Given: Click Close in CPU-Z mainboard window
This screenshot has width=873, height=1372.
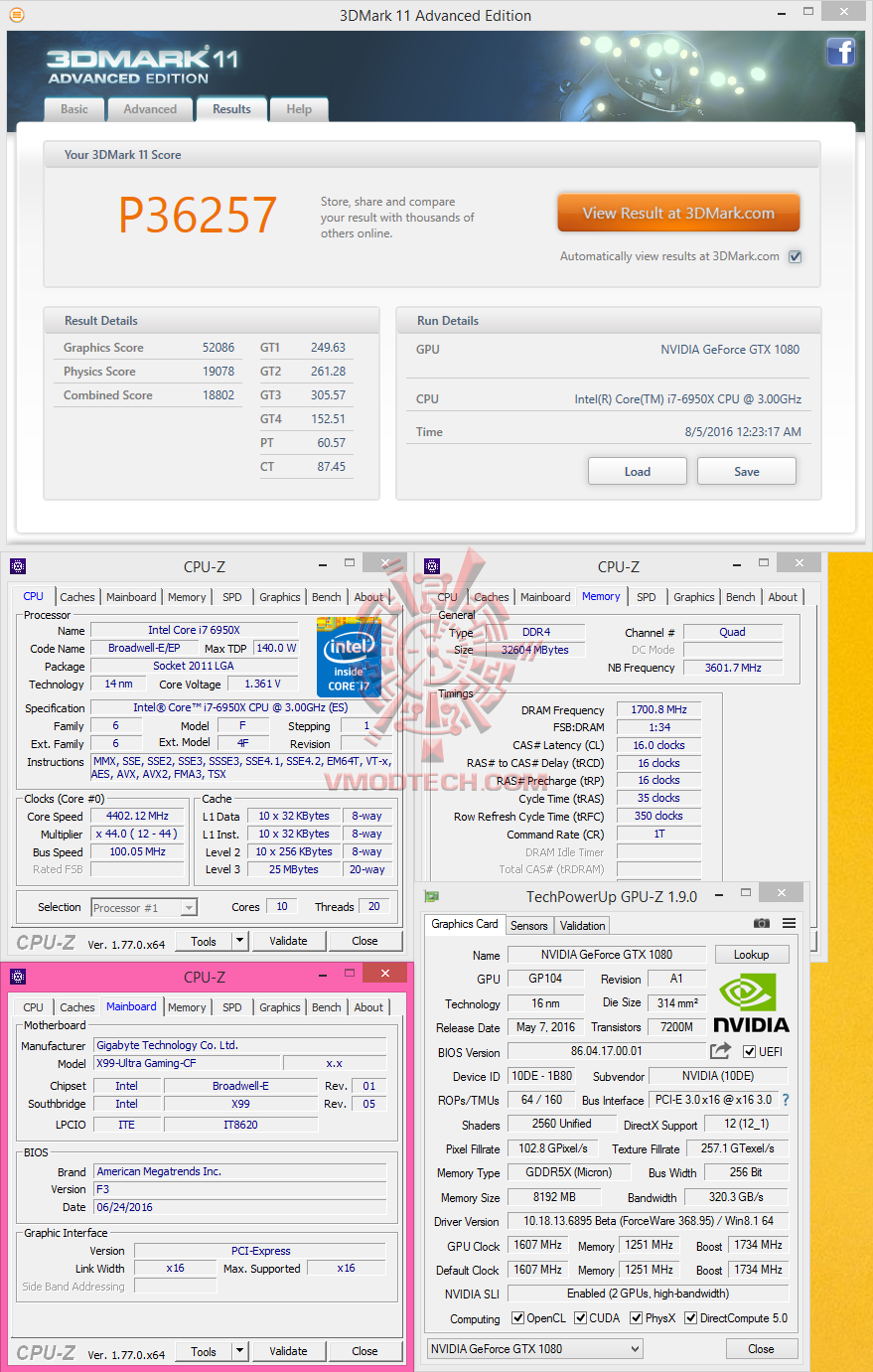Looking at the screenshot, I should tap(364, 1351).
